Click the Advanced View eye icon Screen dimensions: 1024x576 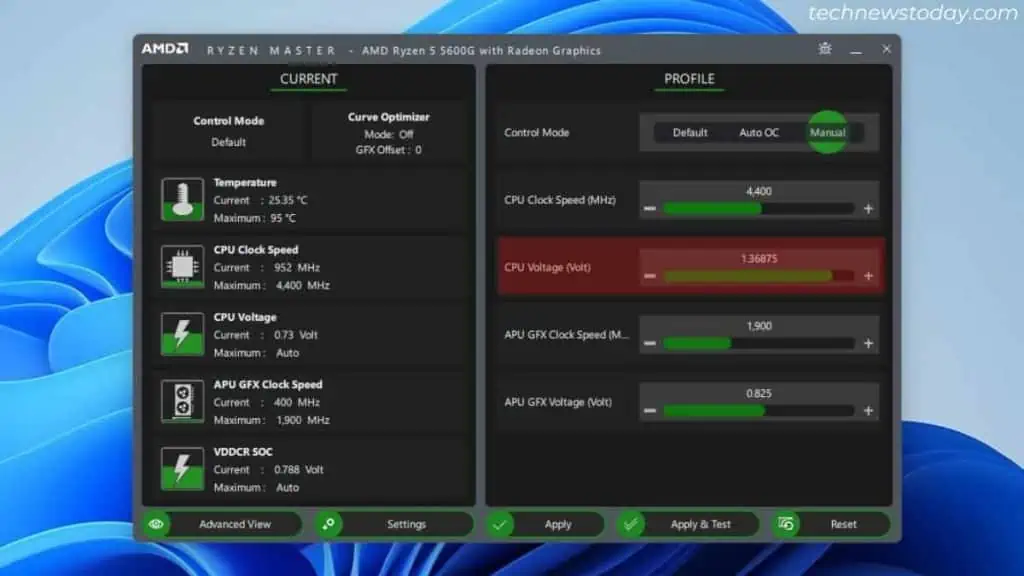point(155,523)
